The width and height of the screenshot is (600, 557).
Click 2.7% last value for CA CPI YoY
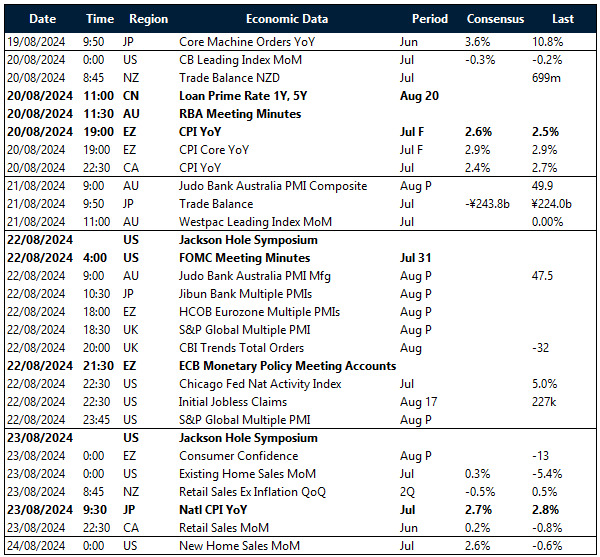click(545, 168)
